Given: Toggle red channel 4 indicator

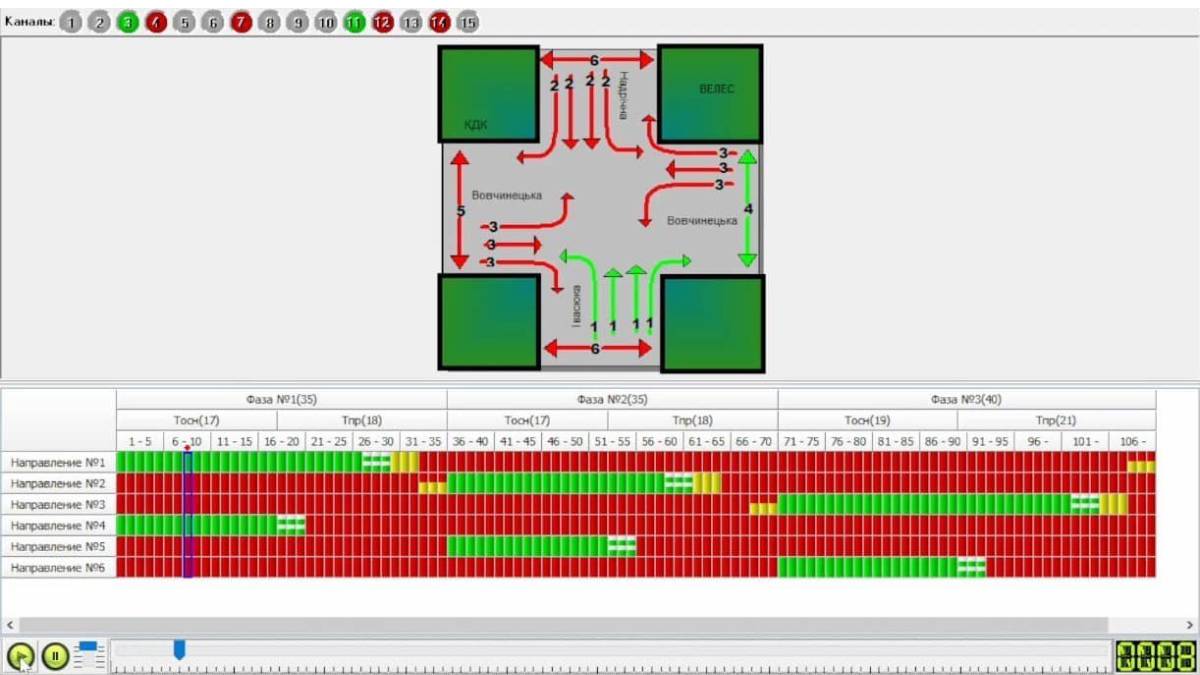Looking at the screenshot, I should (155, 22).
